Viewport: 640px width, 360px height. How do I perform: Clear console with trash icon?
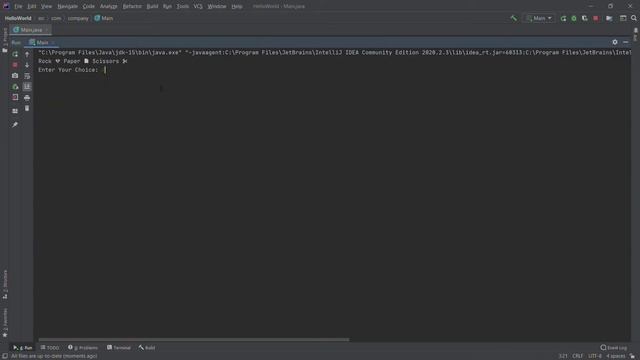[x=27, y=108]
